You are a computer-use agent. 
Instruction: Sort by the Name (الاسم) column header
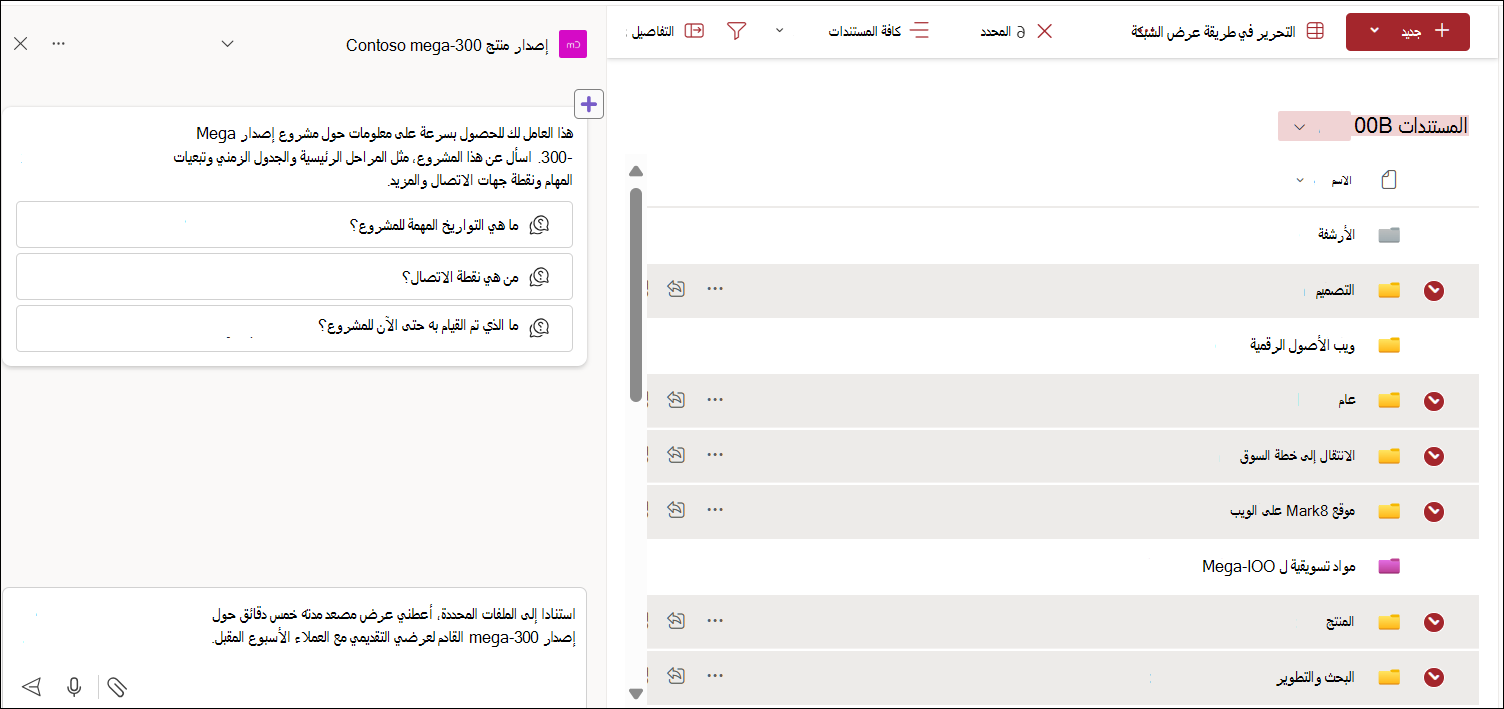pyautogui.click(x=1341, y=181)
